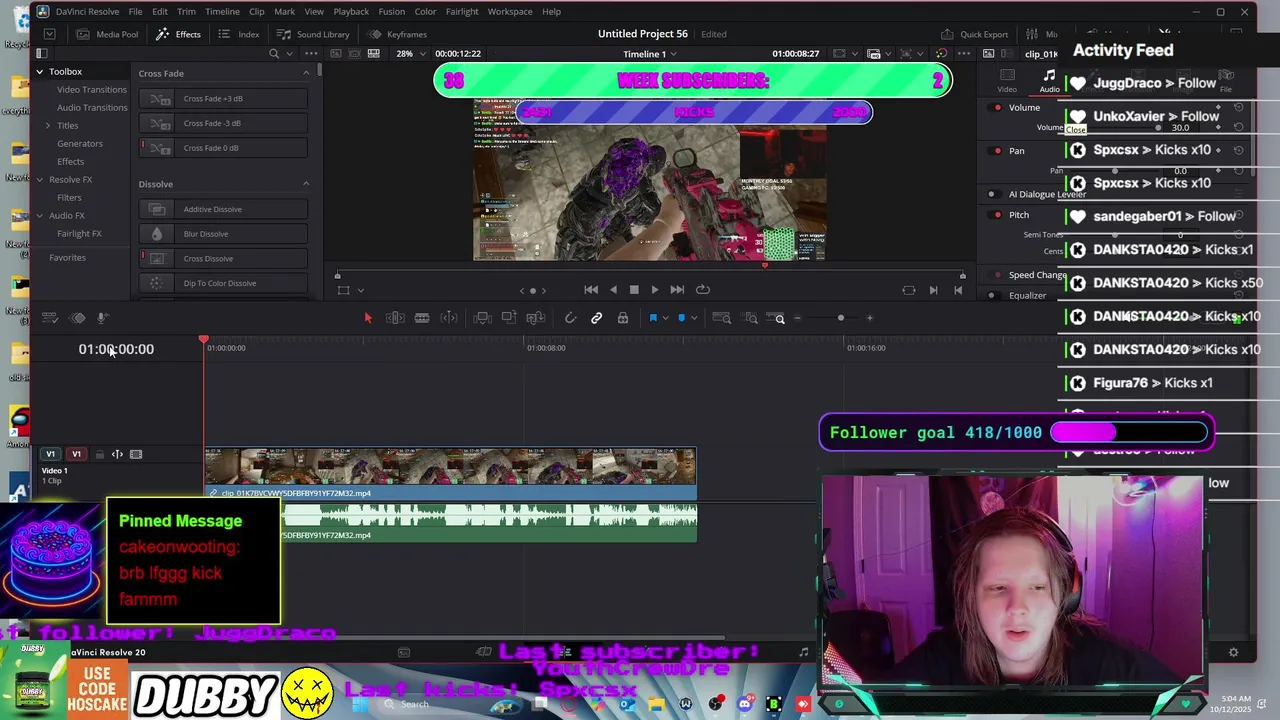Jump to first frame in viewer
This screenshot has height=720, width=1280.
pyautogui.click(x=591, y=290)
